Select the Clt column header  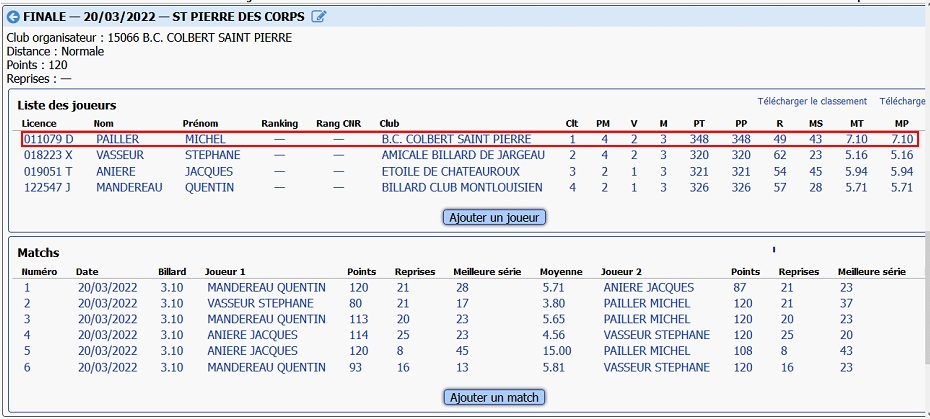coord(572,123)
